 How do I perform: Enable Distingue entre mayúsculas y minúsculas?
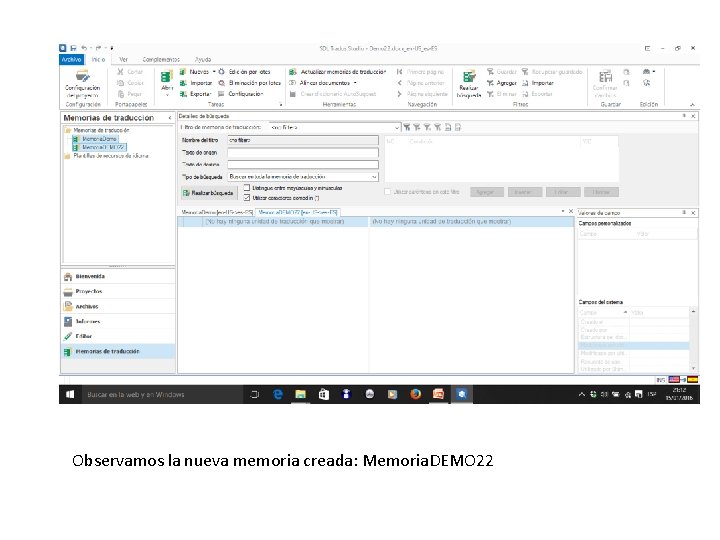pos(247,188)
